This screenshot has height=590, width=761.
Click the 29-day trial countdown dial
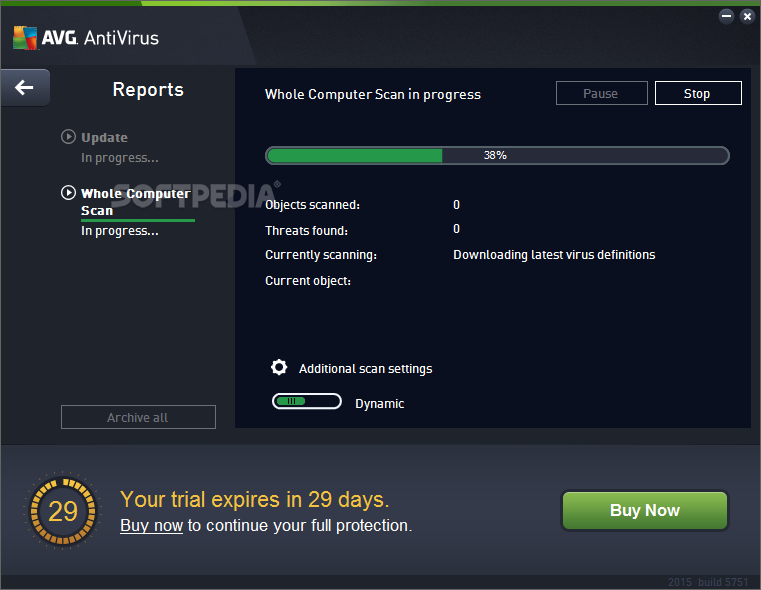63,511
